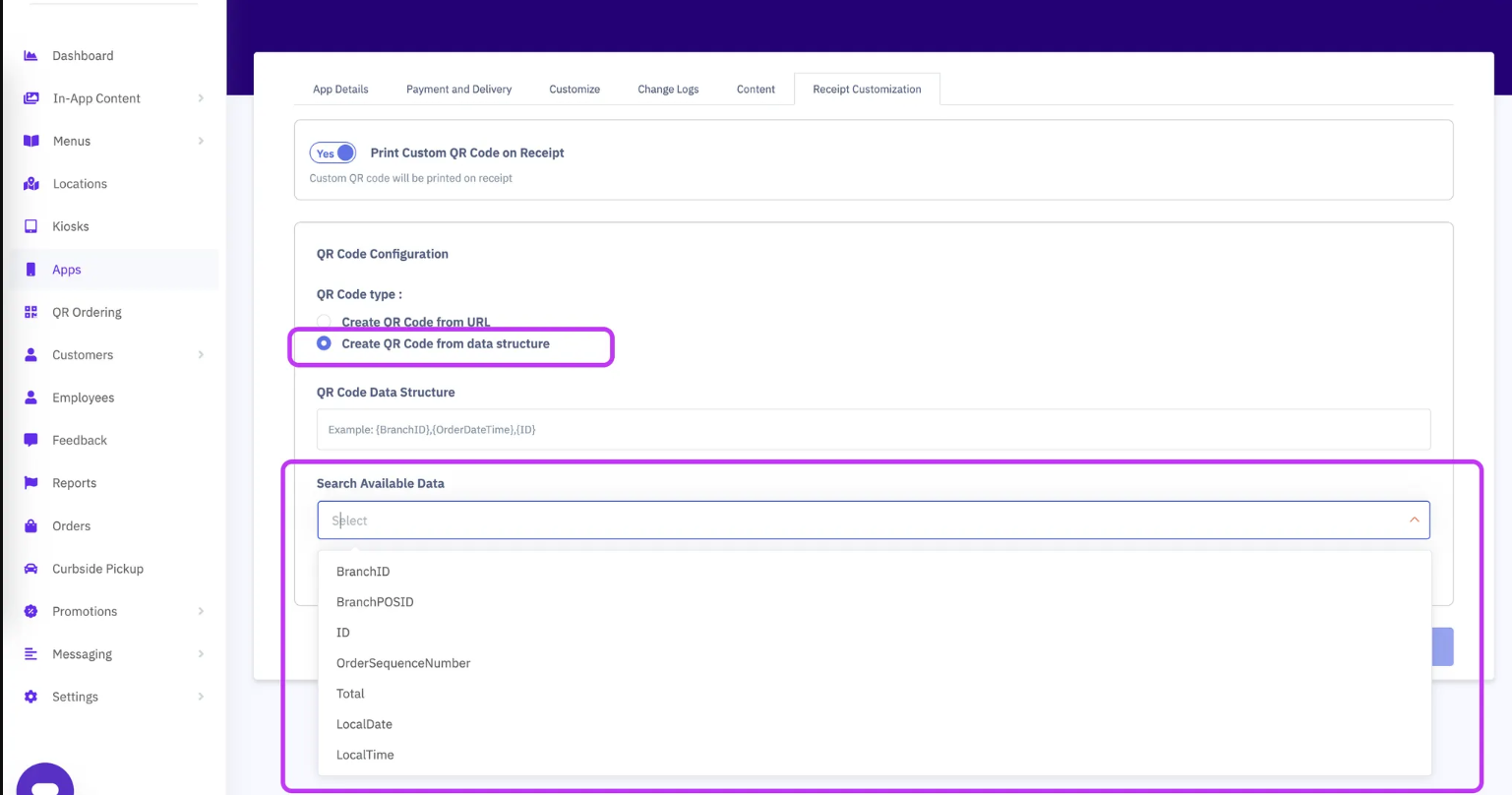
Task: Click the Kiosks tablet icon
Action: [30, 226]
